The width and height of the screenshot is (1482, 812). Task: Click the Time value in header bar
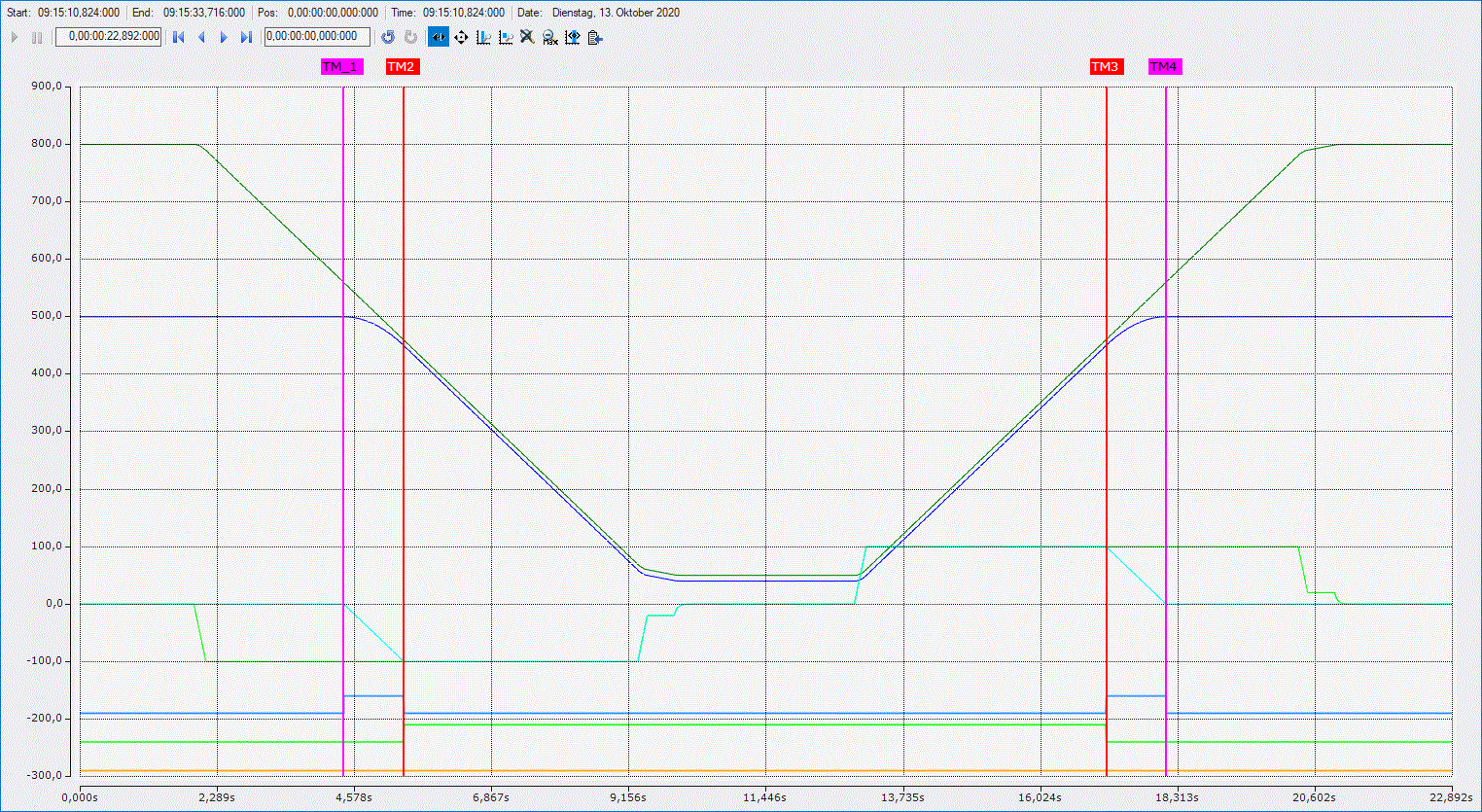(x=463, y=13)
